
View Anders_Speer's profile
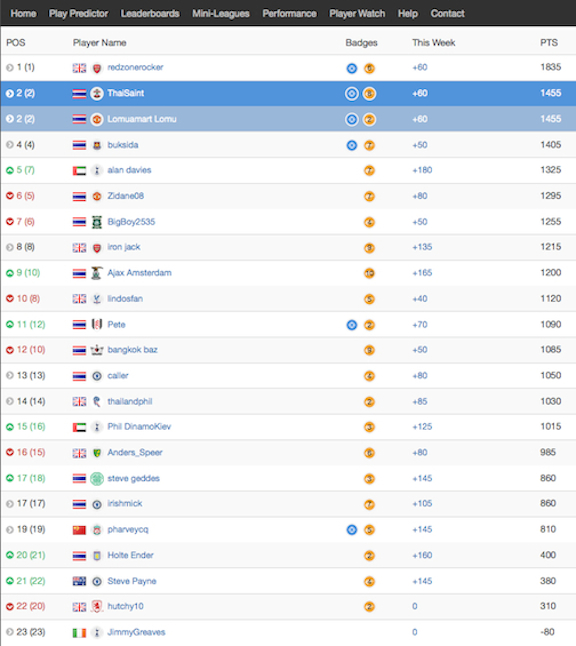point(135,452)
